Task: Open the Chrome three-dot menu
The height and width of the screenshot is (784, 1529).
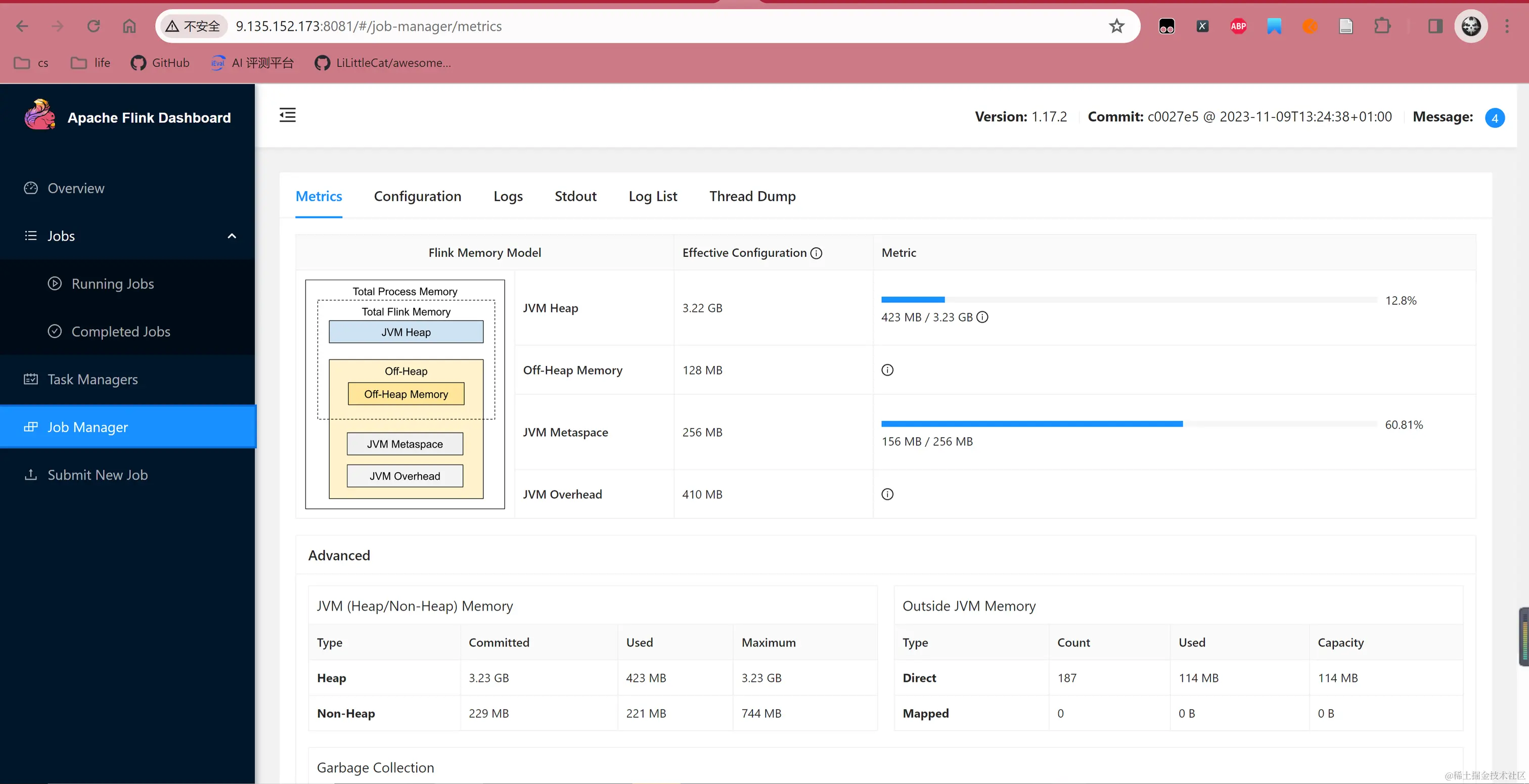Action: [x=1506, y=26]
